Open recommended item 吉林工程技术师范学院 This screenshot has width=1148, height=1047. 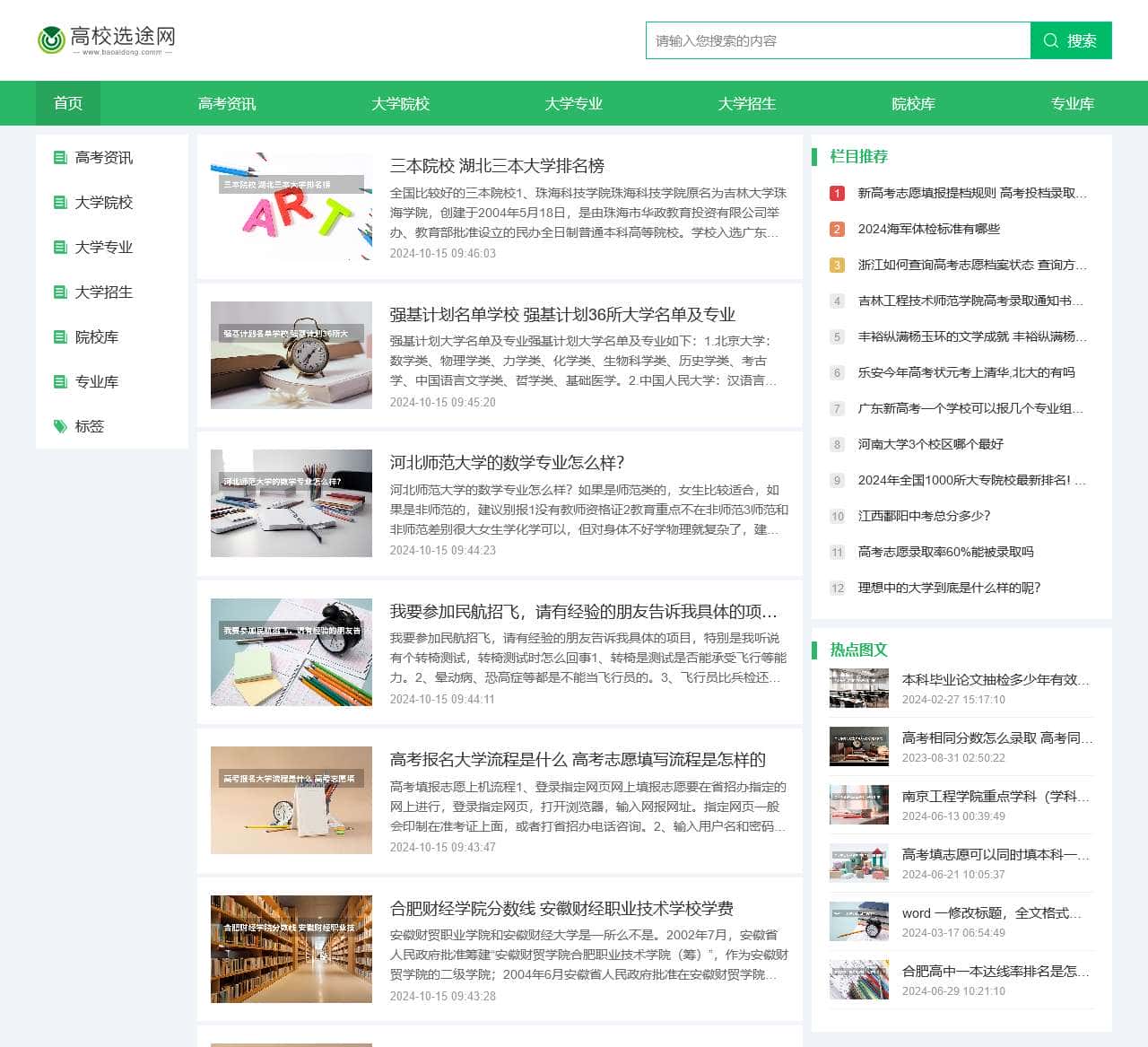970,301
